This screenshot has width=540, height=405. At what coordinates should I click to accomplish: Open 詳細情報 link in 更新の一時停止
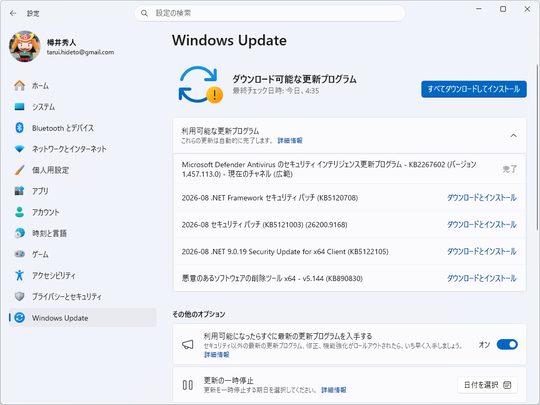(334, 390)
